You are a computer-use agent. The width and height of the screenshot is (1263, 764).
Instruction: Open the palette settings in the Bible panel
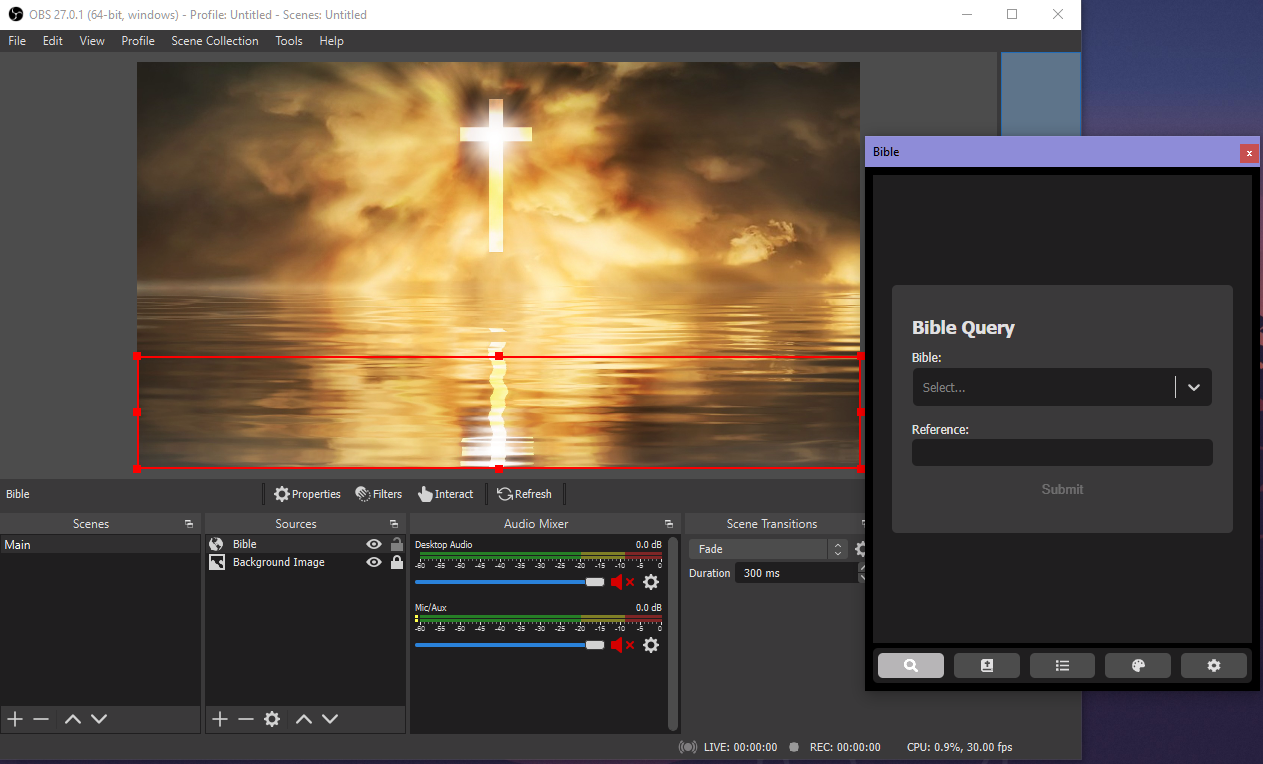(x=1137, y=664)
